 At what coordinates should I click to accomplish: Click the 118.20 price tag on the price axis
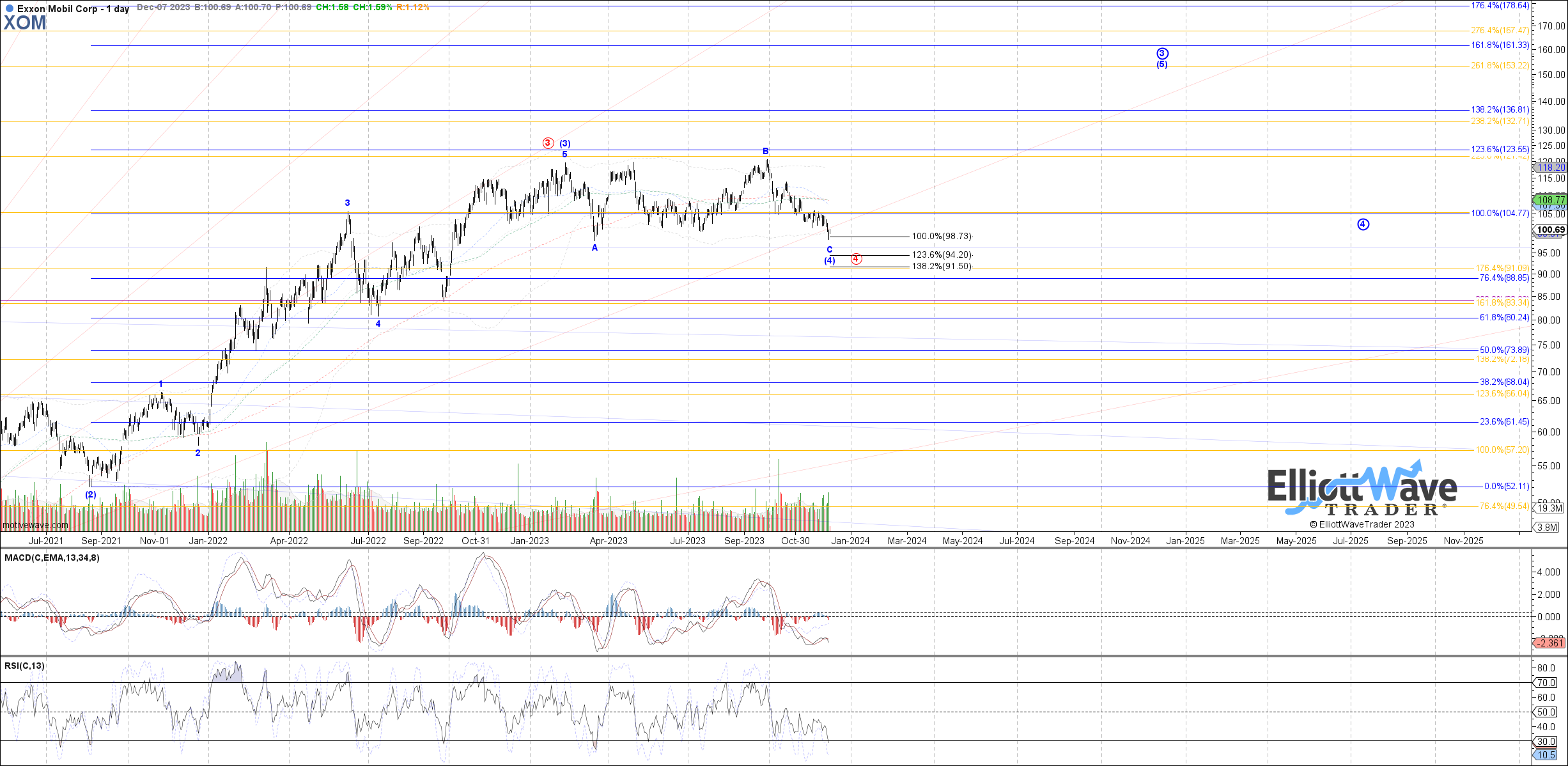click(1551, 168)
